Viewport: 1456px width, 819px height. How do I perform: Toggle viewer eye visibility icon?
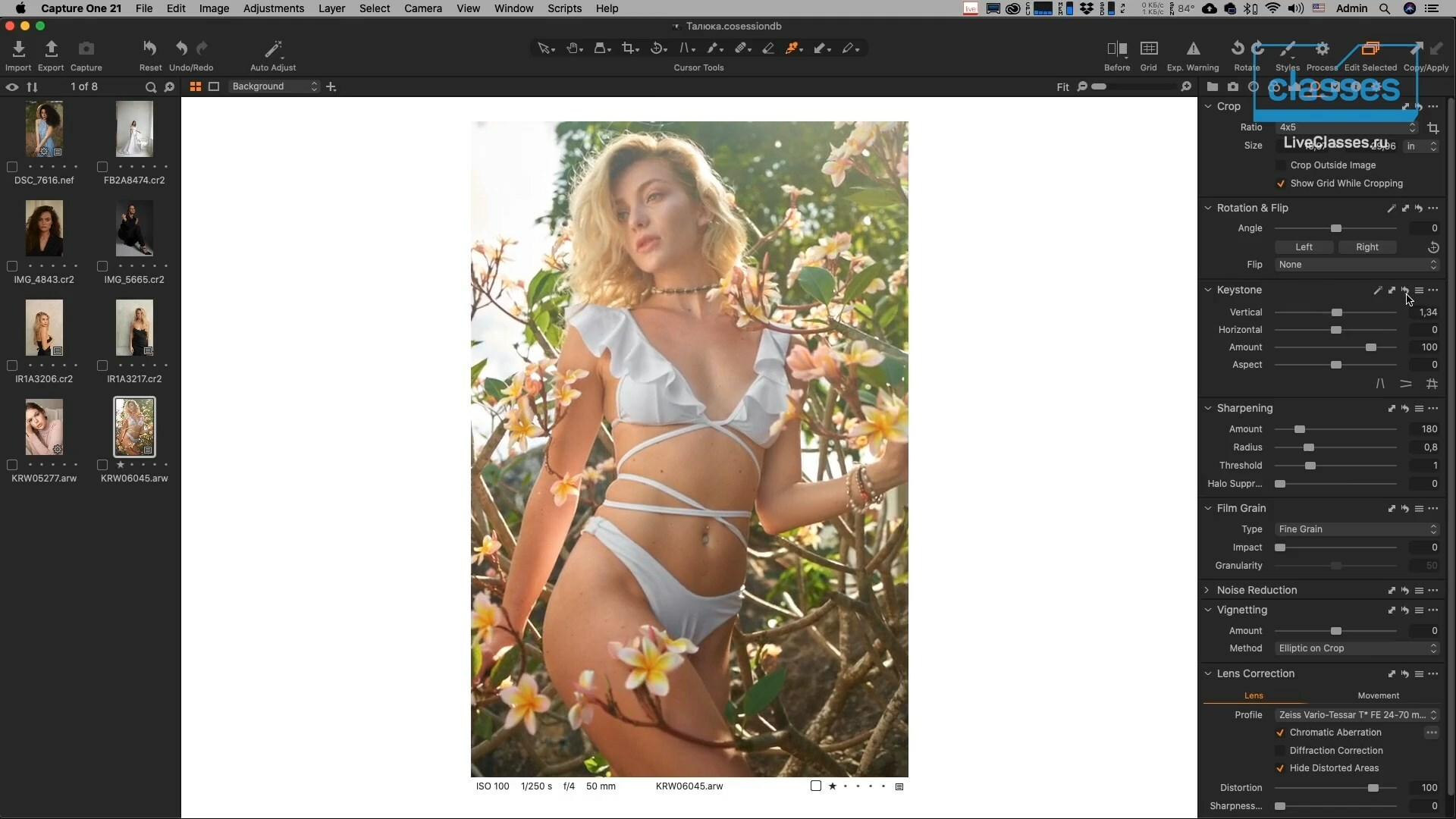coord(12,87)
